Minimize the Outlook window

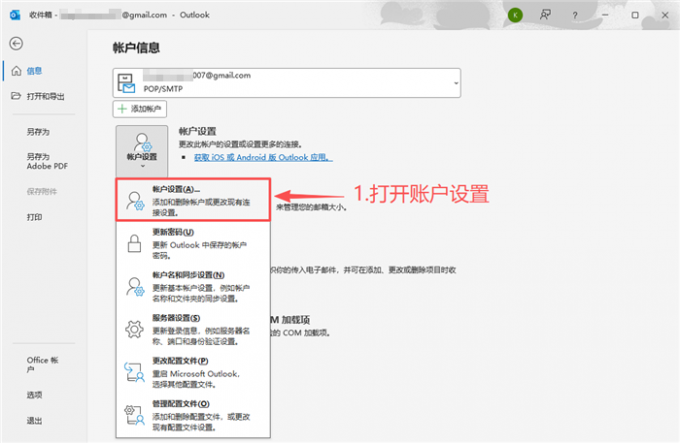click(x=605, y=15)
